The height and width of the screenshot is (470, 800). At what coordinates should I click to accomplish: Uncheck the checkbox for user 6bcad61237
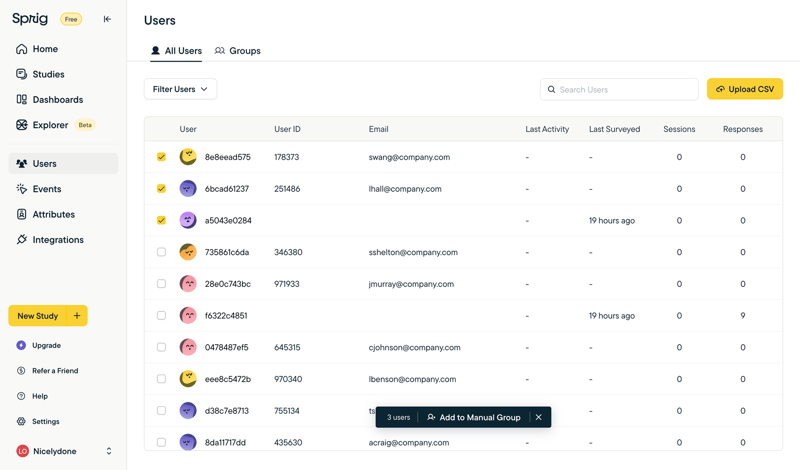pyautogui.click(x=161, y=189)
